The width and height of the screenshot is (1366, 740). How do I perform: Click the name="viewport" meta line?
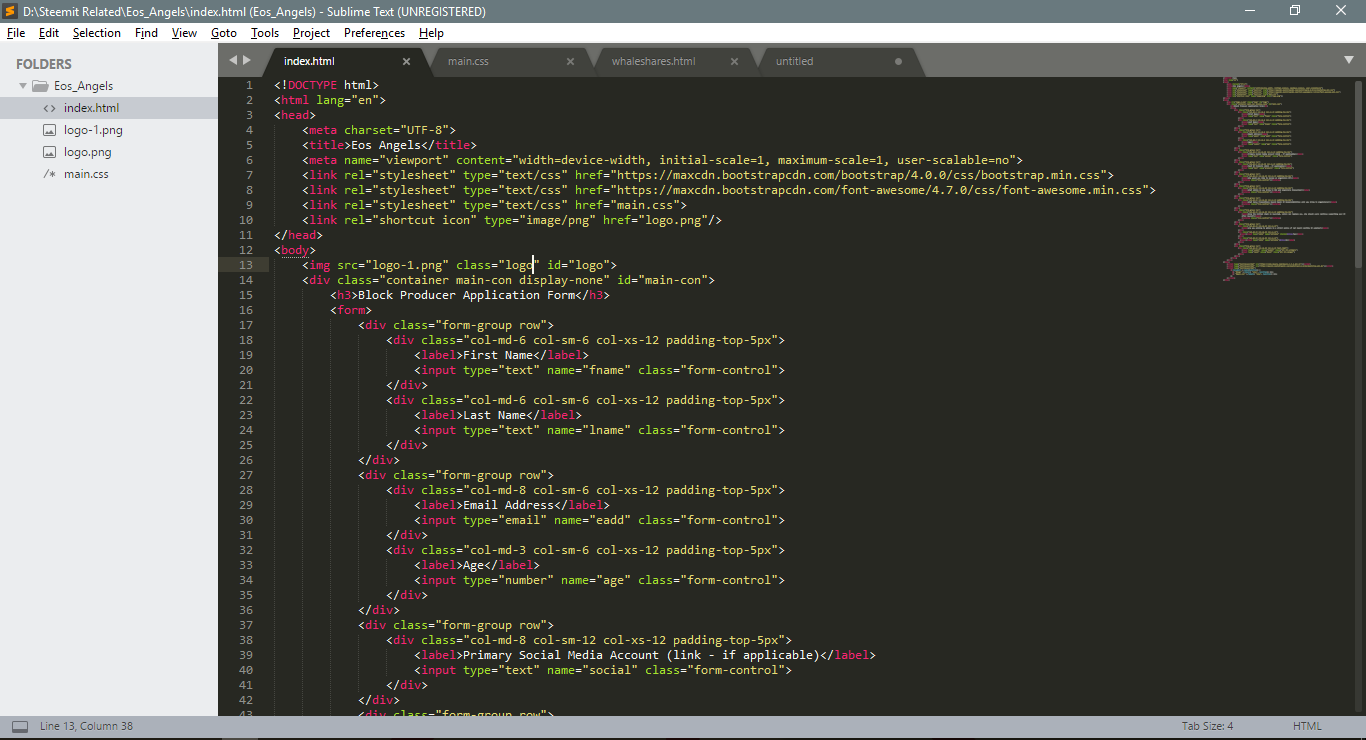click(663, 160)
